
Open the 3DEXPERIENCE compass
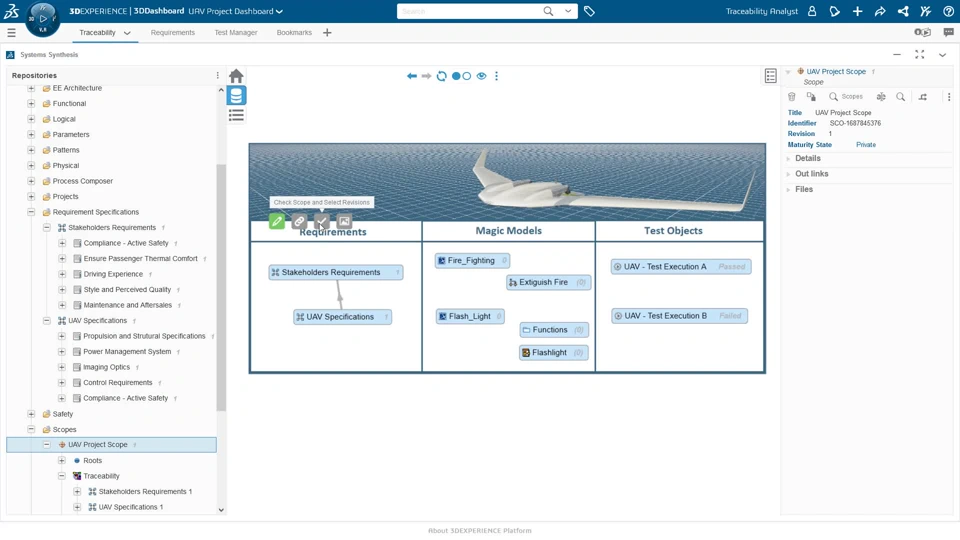[x=42, y=19]
